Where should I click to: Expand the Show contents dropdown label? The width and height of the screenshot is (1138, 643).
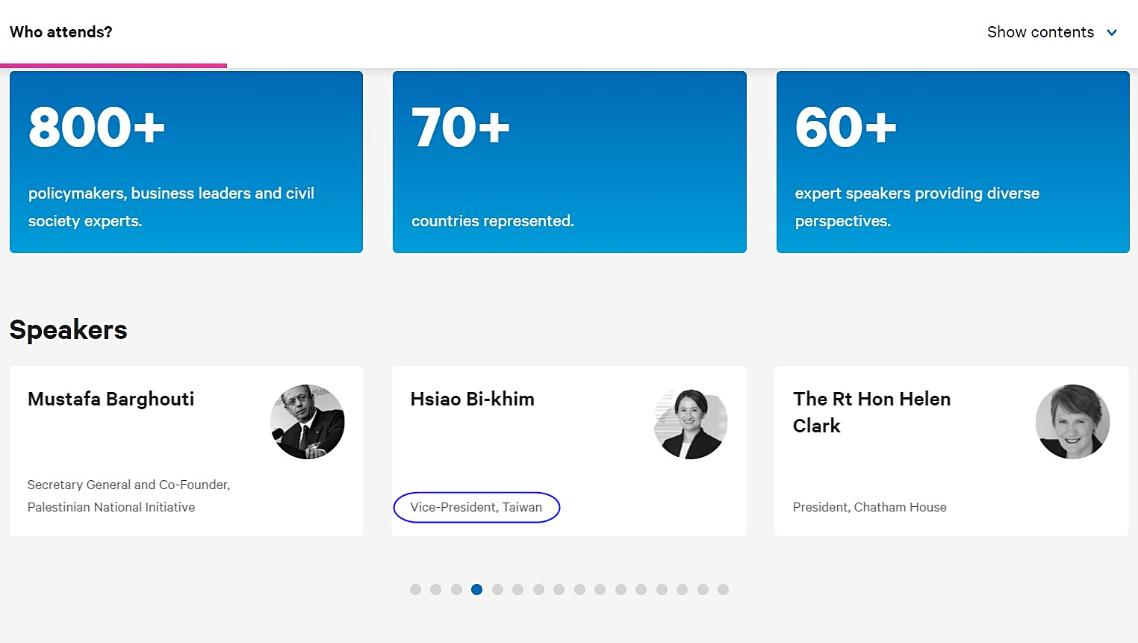tap(1040, 32)
